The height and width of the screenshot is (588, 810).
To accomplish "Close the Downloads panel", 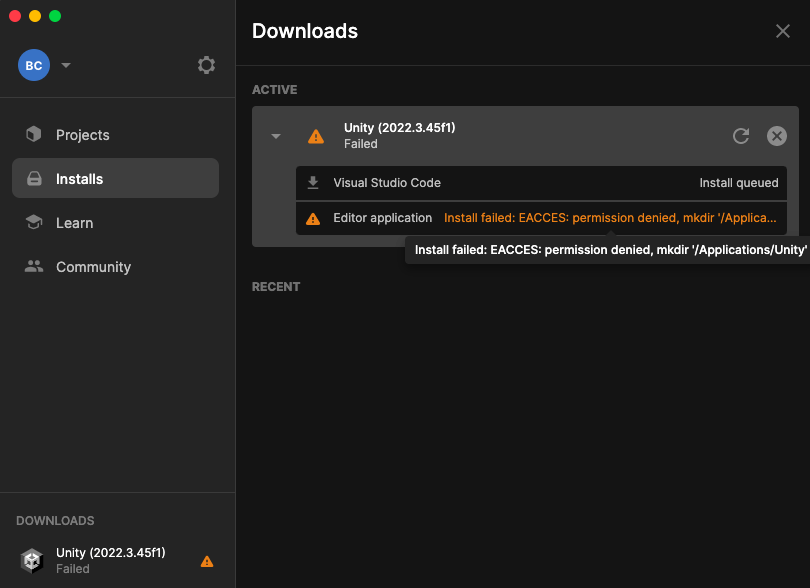I will coord(783,31).
